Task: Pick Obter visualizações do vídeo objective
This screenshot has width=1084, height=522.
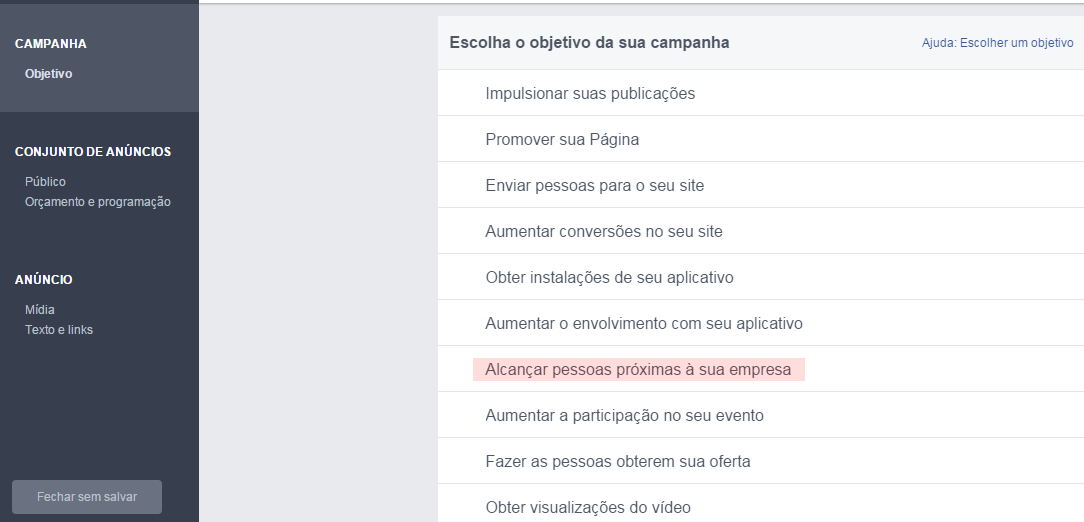Action: click(x=587, y=507)
